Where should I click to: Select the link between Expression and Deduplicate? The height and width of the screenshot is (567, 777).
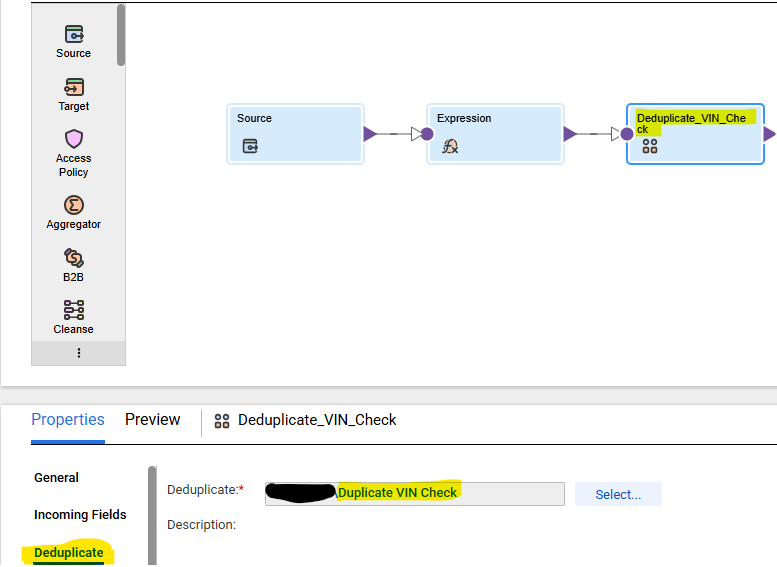point(594,134)
